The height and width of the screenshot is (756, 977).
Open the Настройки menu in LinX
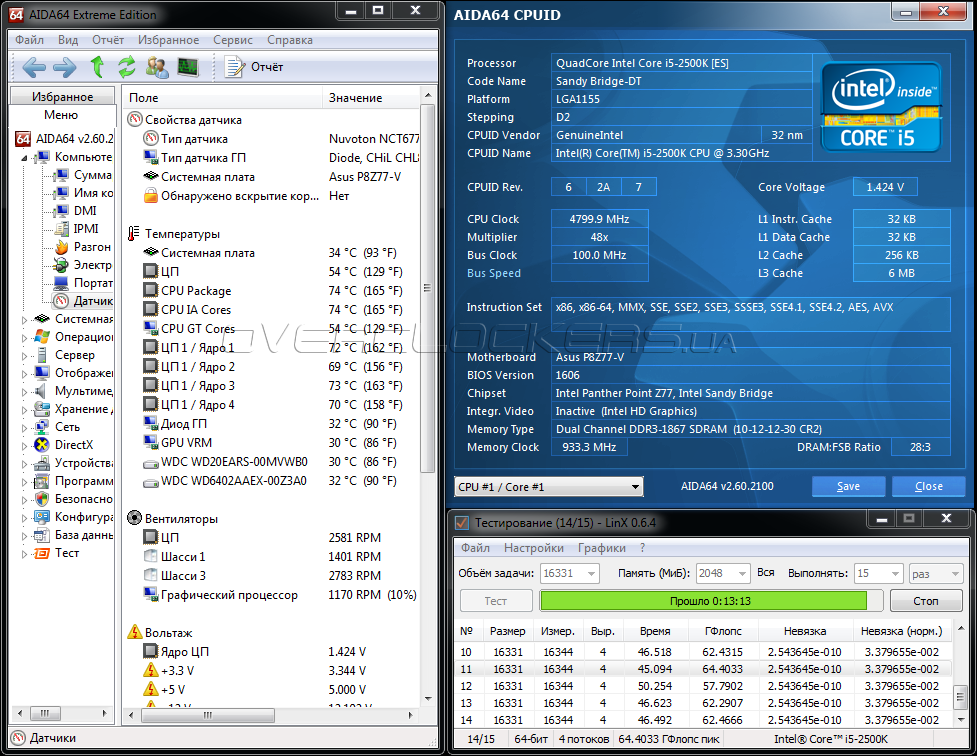[x=533, y=548]
